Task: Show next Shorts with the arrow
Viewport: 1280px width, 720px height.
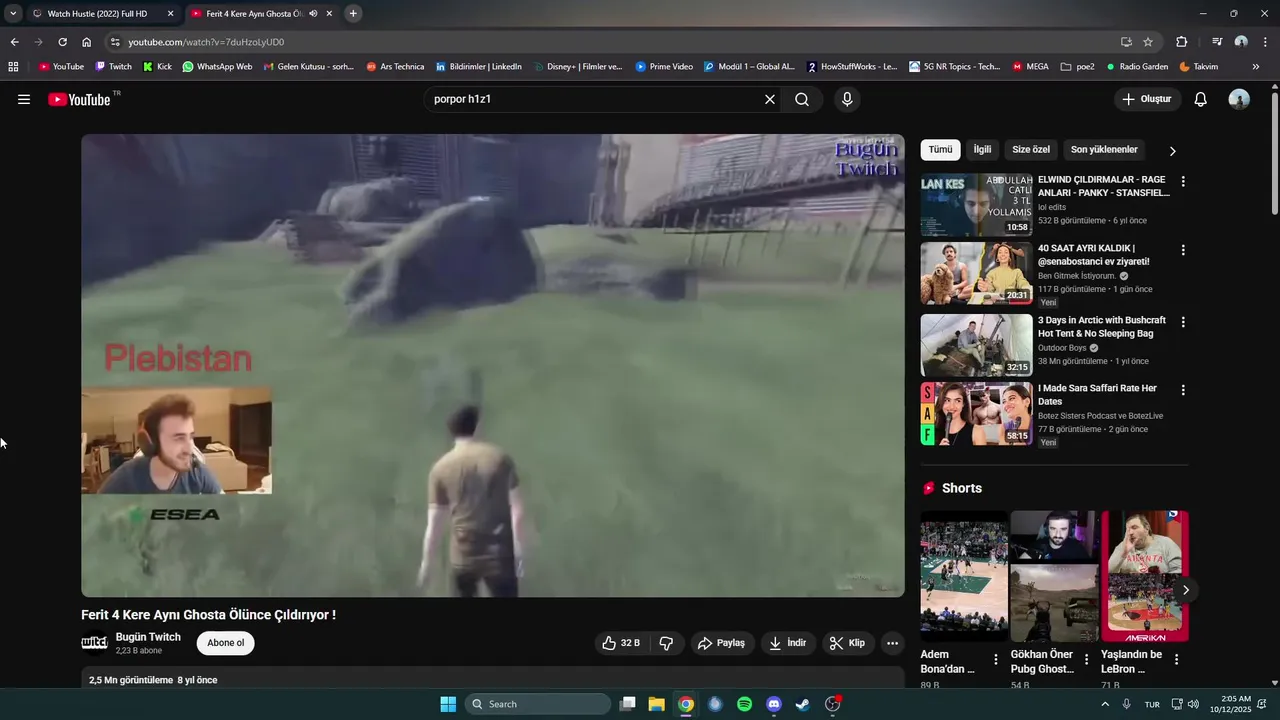Action: click(1185, 590)
